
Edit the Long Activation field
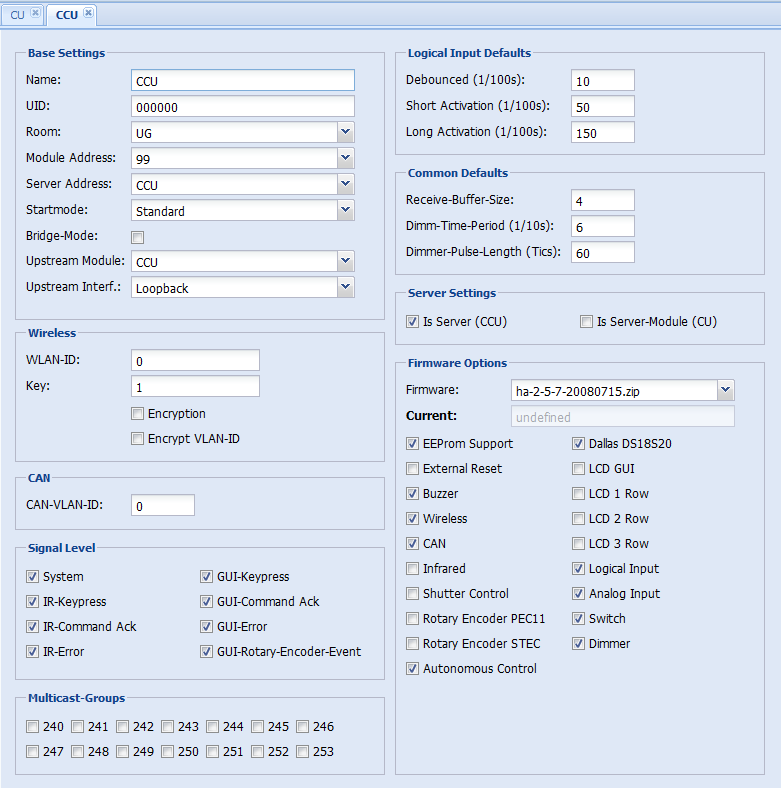[x=603, y=132]
